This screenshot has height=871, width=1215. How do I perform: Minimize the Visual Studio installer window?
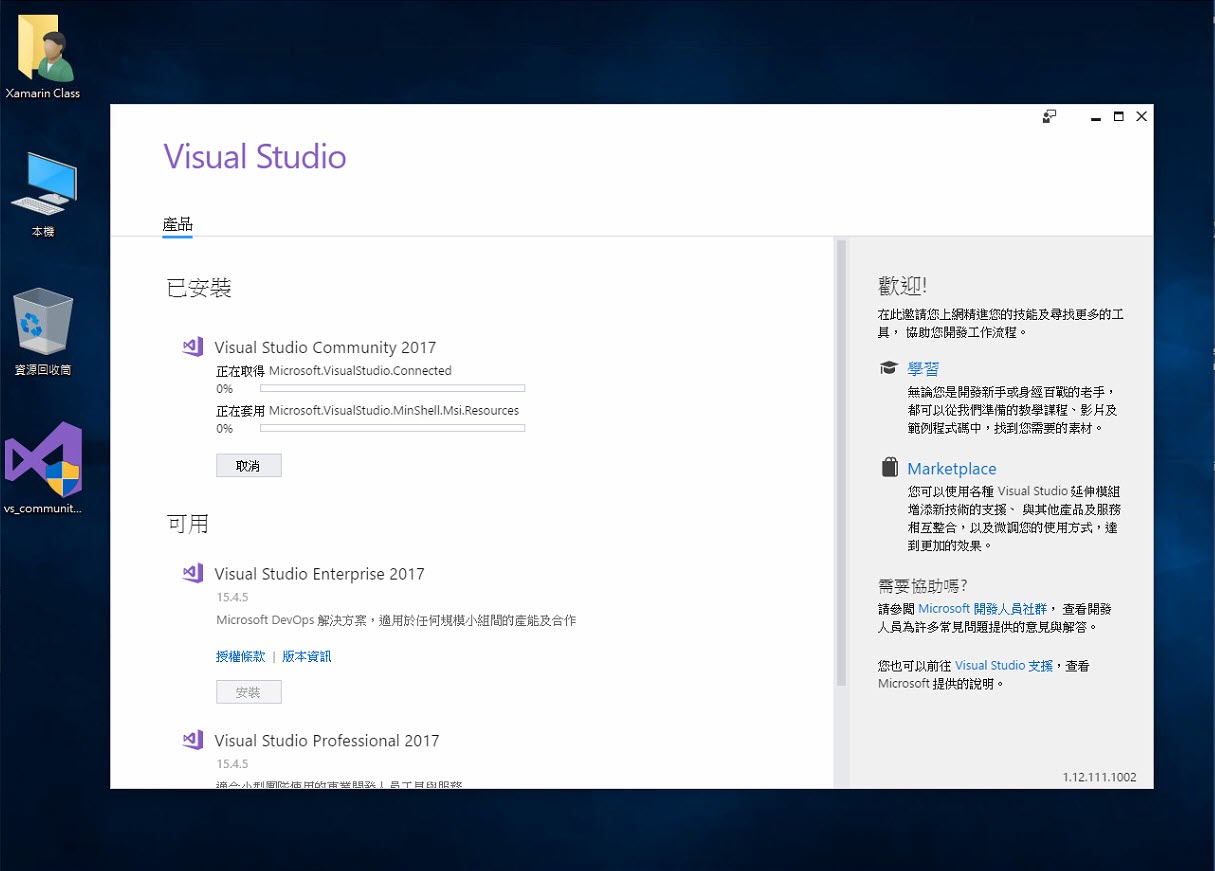coord(1096,117)
